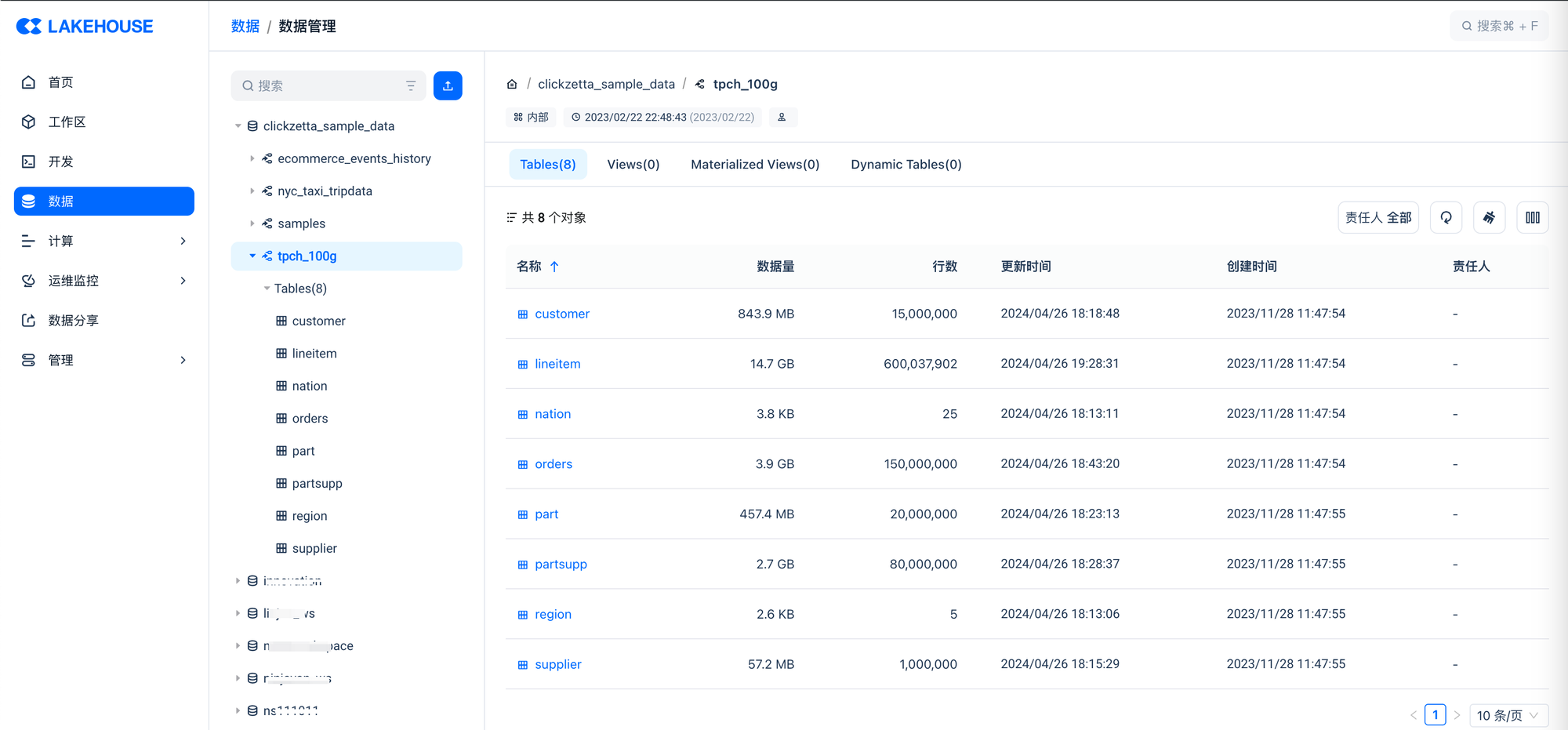Select partsupp in the tree
Screen dimensions: 1568x730
317,483
